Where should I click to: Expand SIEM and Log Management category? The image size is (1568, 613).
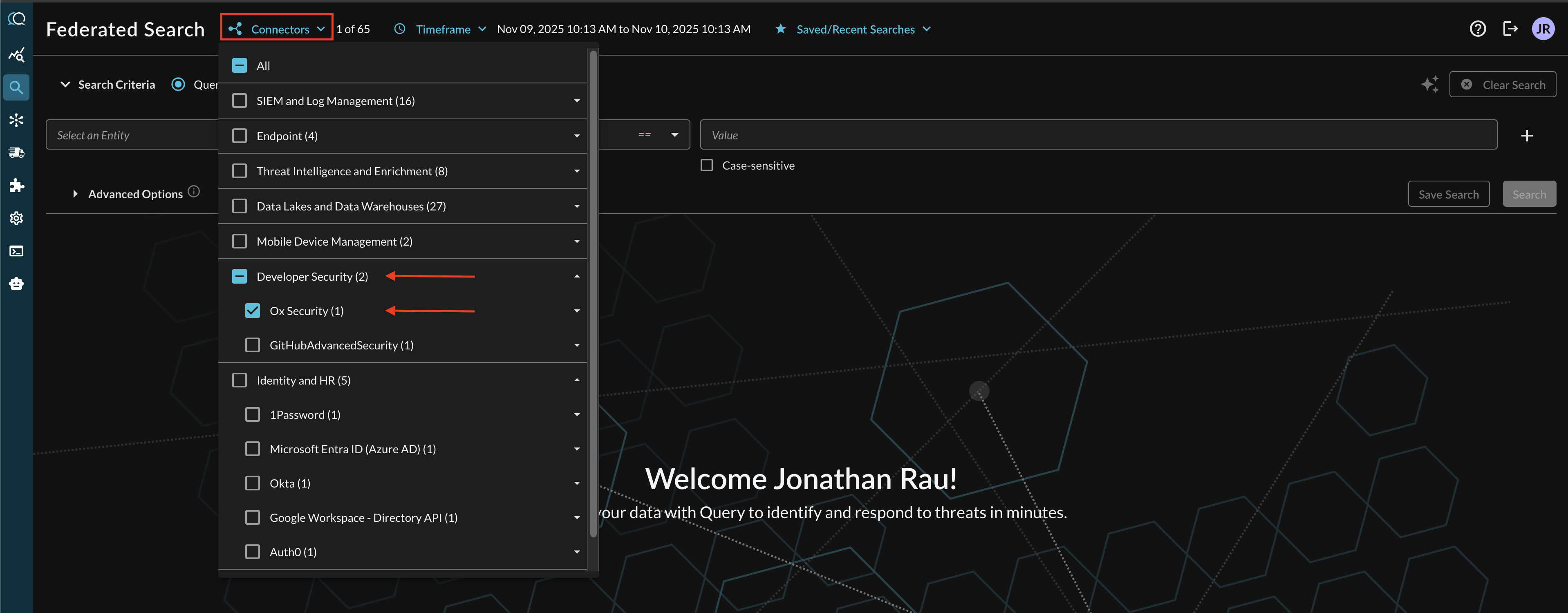click(576, 101)
